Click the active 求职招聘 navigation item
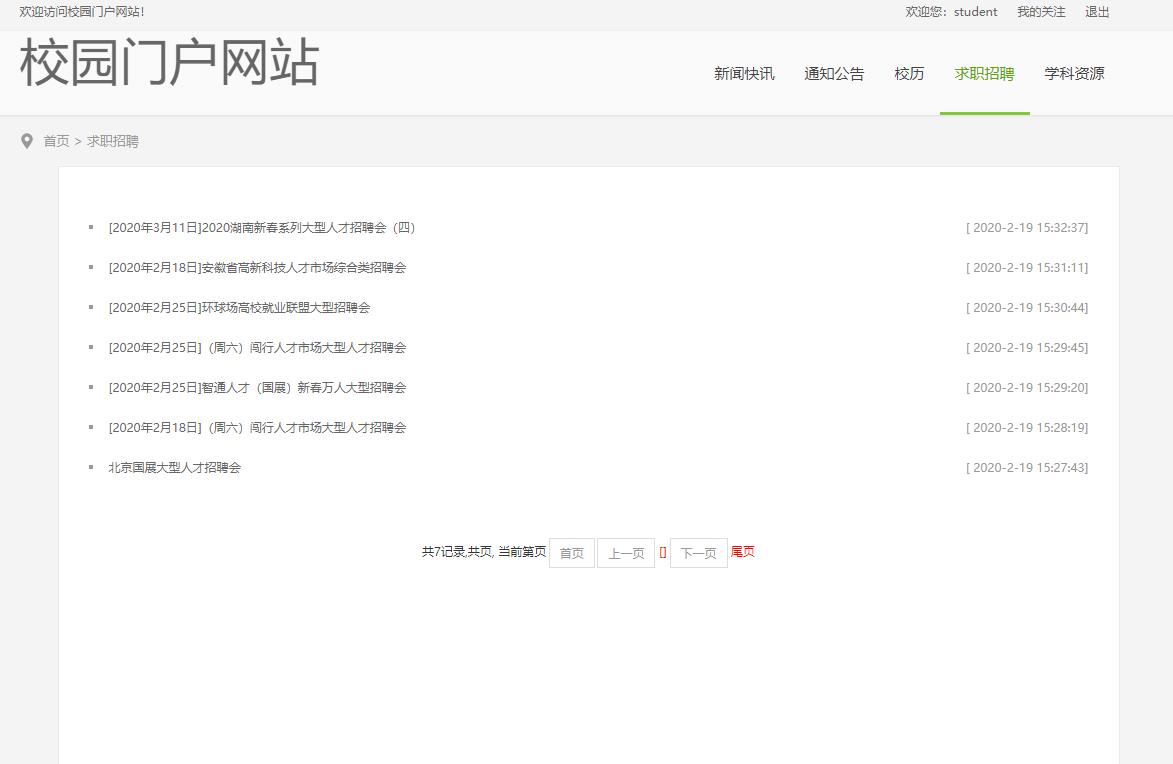This screenshot has width=1173, height=764. coord(984,73)
